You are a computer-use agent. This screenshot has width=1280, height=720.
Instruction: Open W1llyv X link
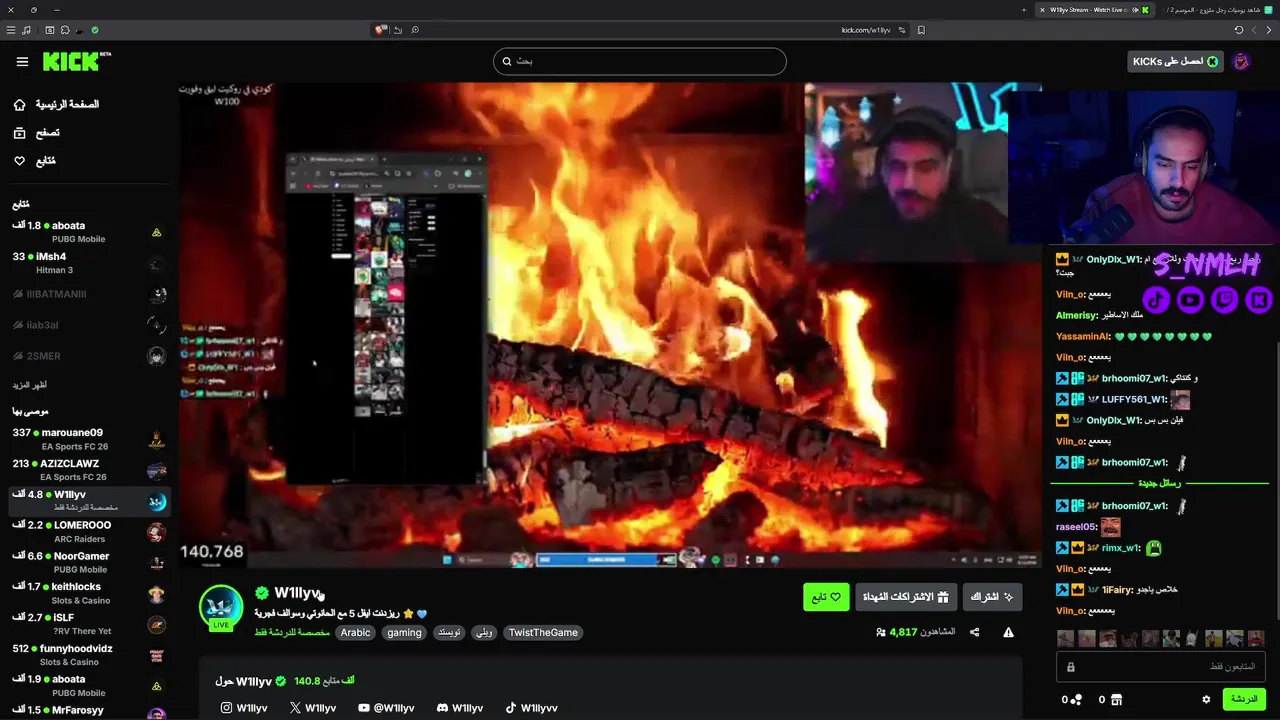coord(312,708)
